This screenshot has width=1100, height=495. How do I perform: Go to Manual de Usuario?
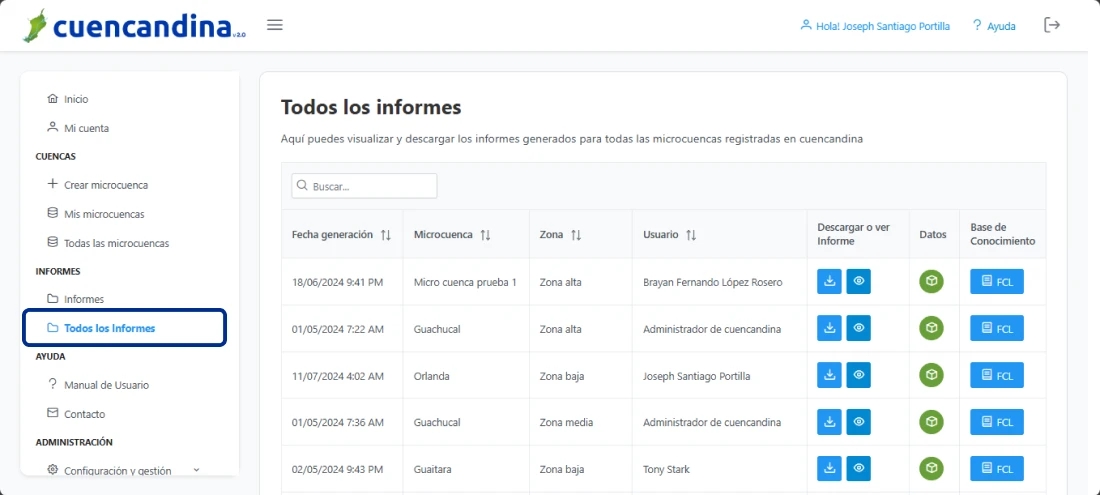click(106, 385)
